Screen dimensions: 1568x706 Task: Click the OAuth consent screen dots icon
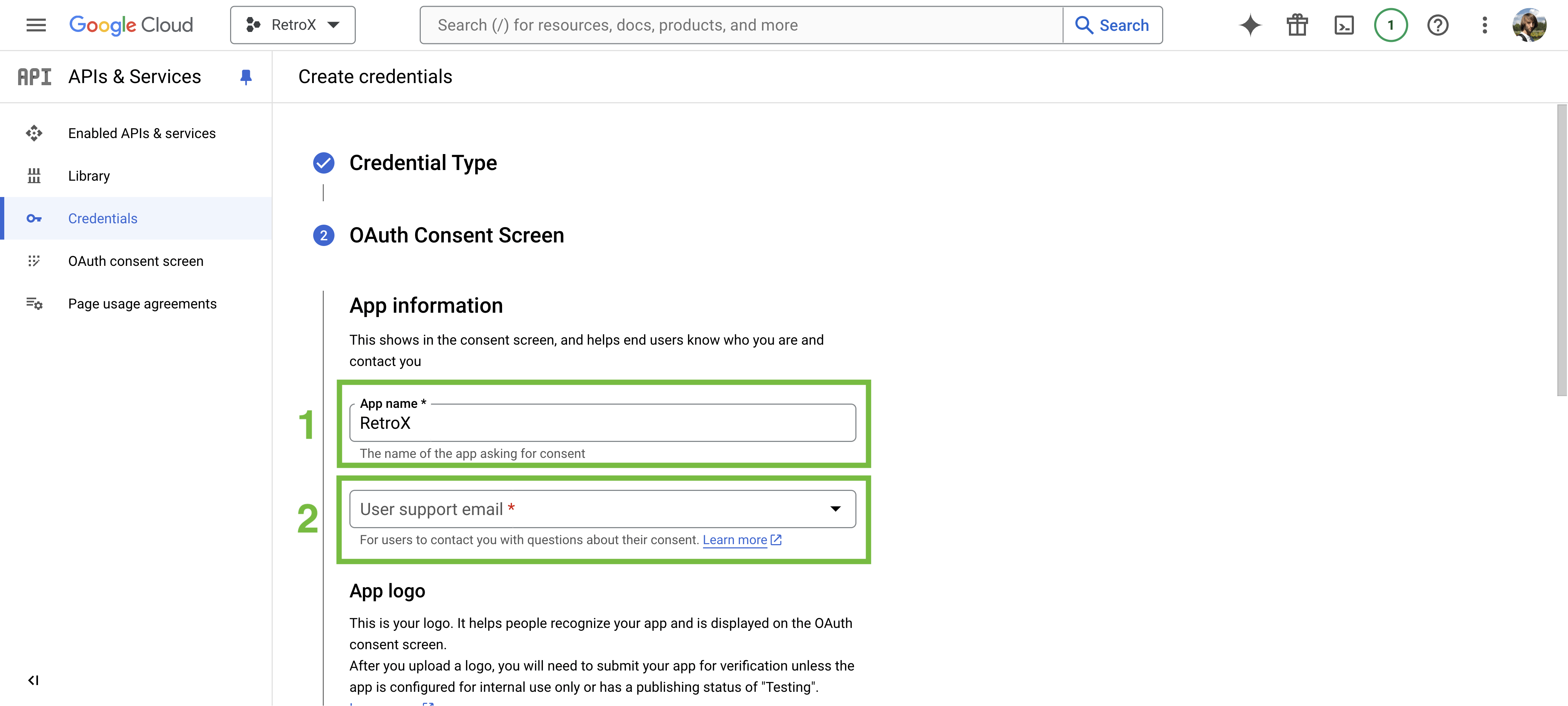click(x=34, y=261)
